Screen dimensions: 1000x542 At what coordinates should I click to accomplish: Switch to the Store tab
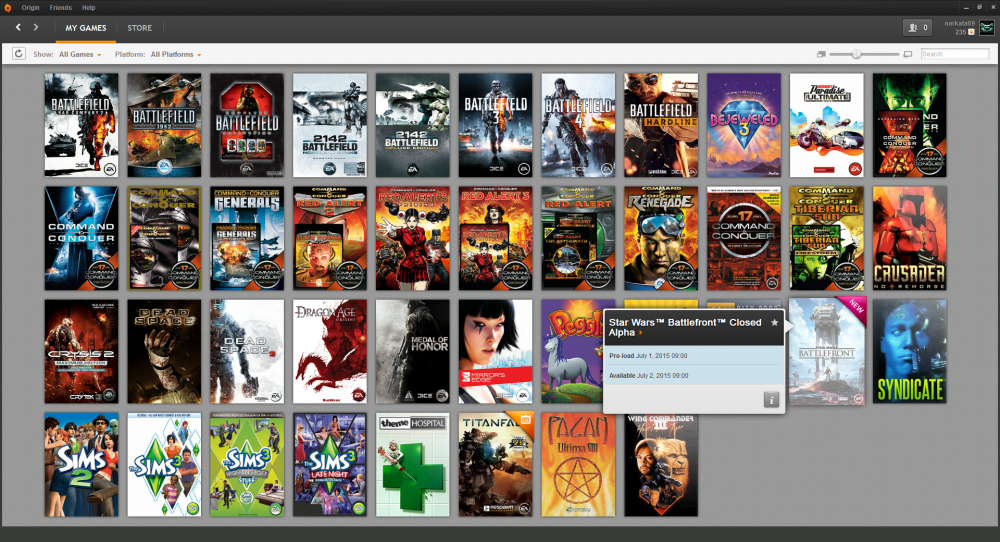[x=140, y=28]
